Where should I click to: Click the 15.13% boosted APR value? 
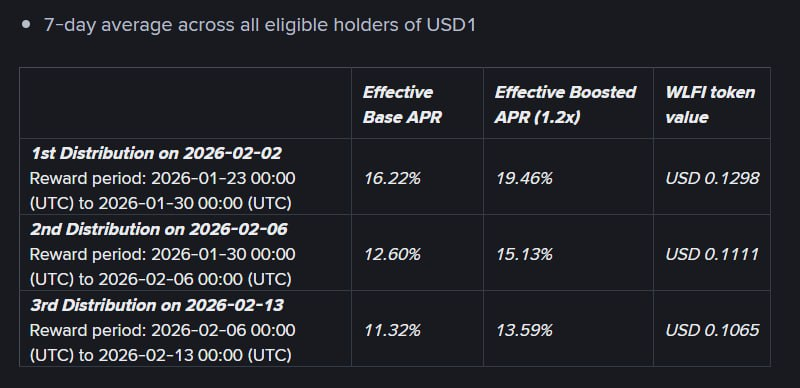tap(524, 254)
